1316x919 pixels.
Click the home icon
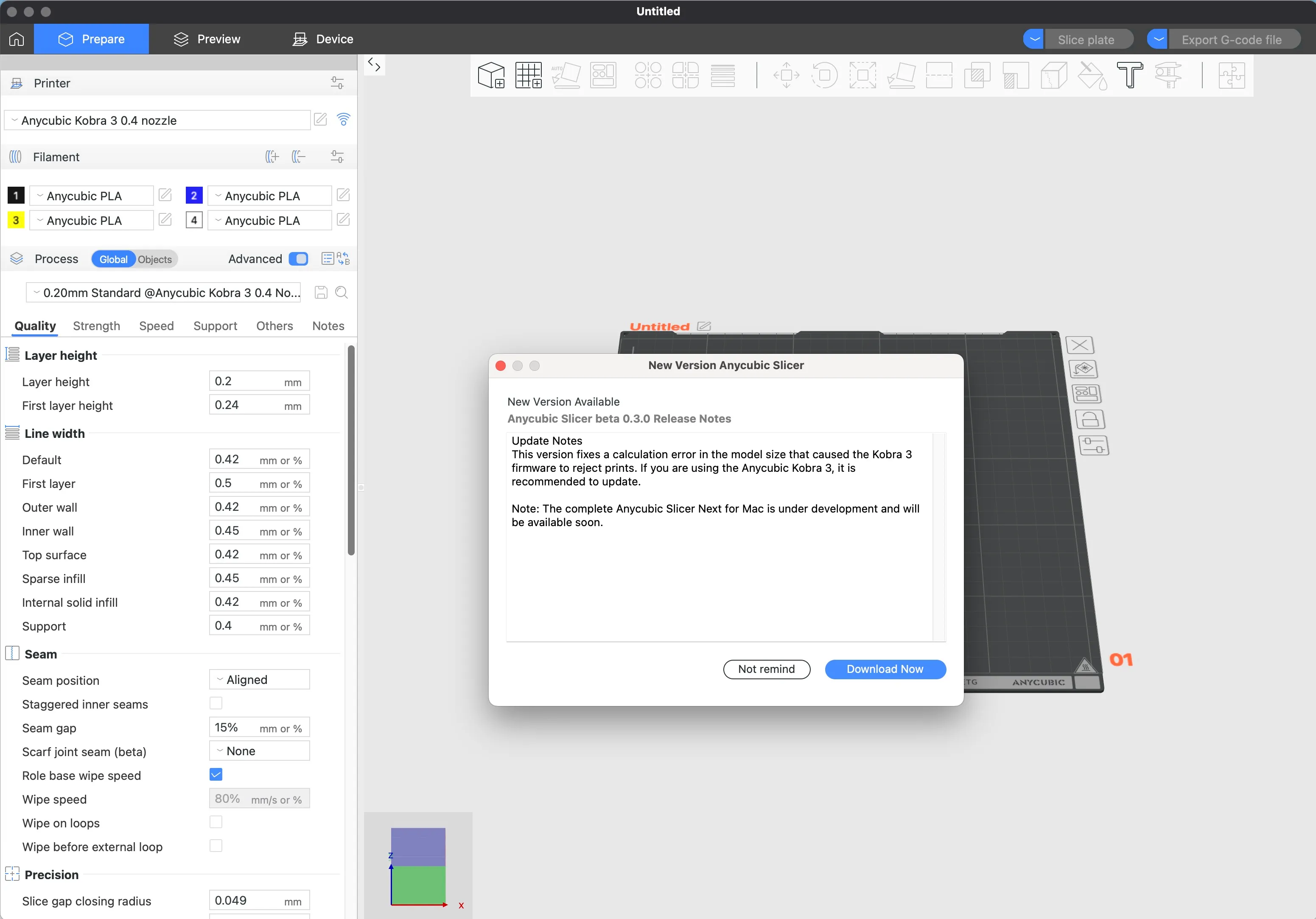(x=17, y=39)
